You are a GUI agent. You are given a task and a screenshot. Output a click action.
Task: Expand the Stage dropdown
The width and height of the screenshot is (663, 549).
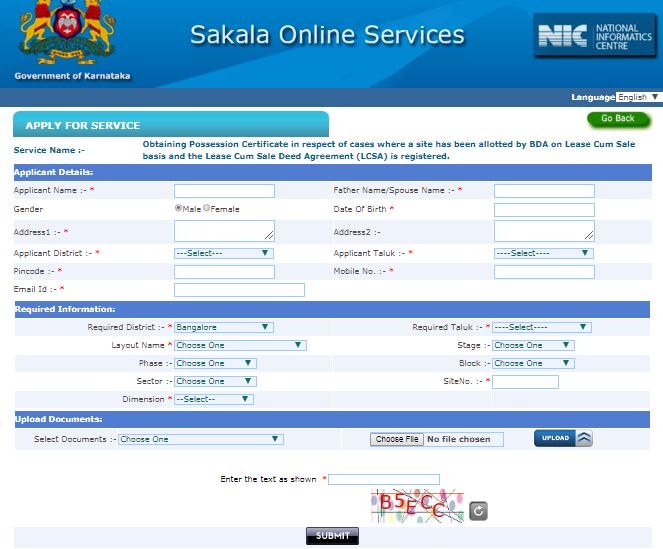click(533, 346)
